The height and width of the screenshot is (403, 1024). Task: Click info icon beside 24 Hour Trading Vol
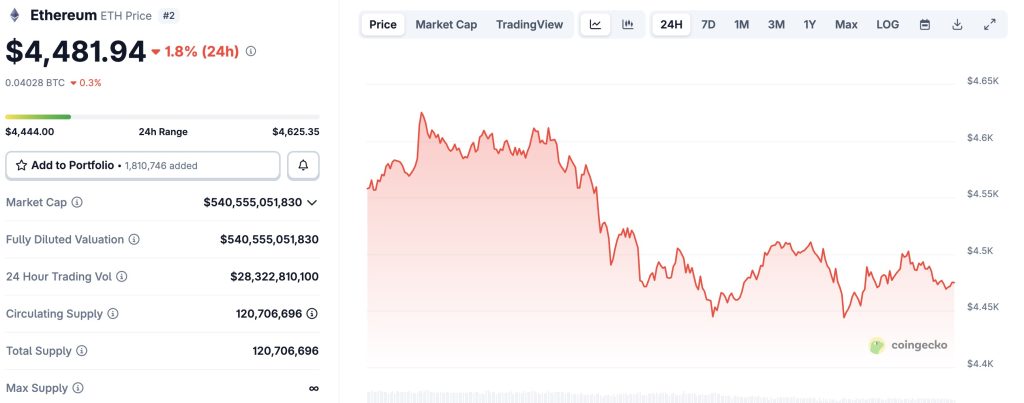[x=122, y=277]
